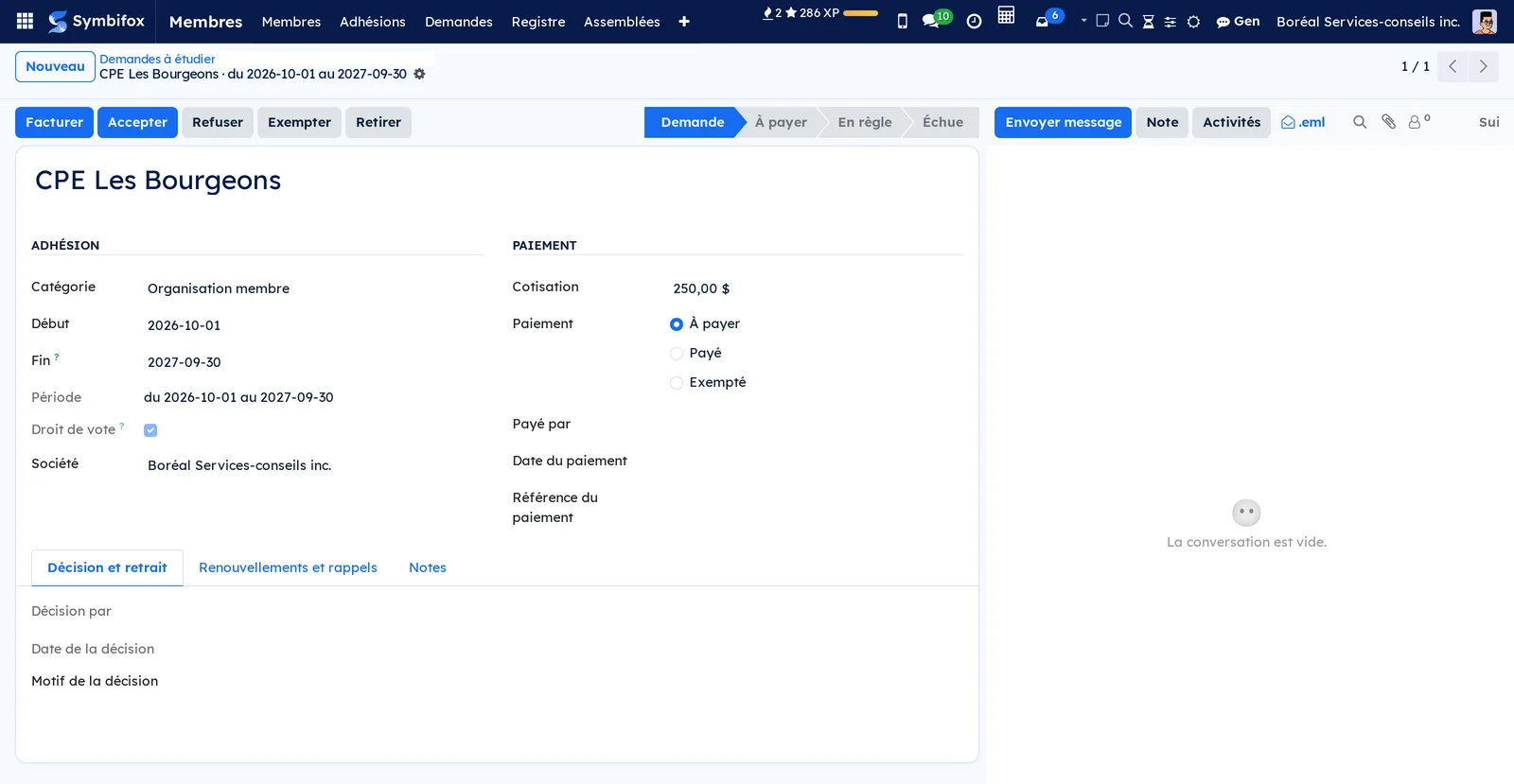Viewport: 1514px width, 784px height.
Task: Search messages in the chatter
Action: pos(1360,122)
